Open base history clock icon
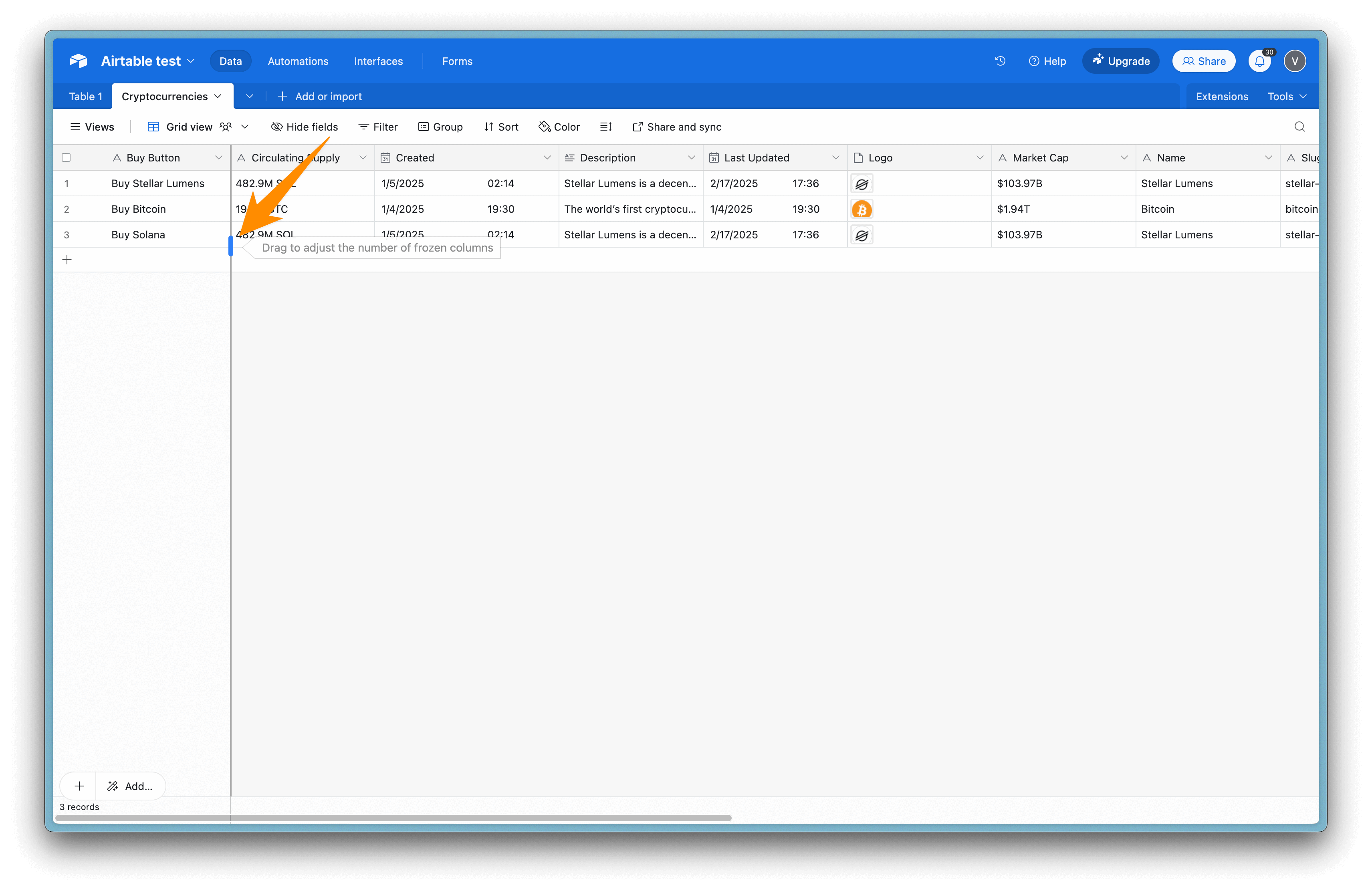Screen dimensions: 1372x891 click(x=1000, y=61)
